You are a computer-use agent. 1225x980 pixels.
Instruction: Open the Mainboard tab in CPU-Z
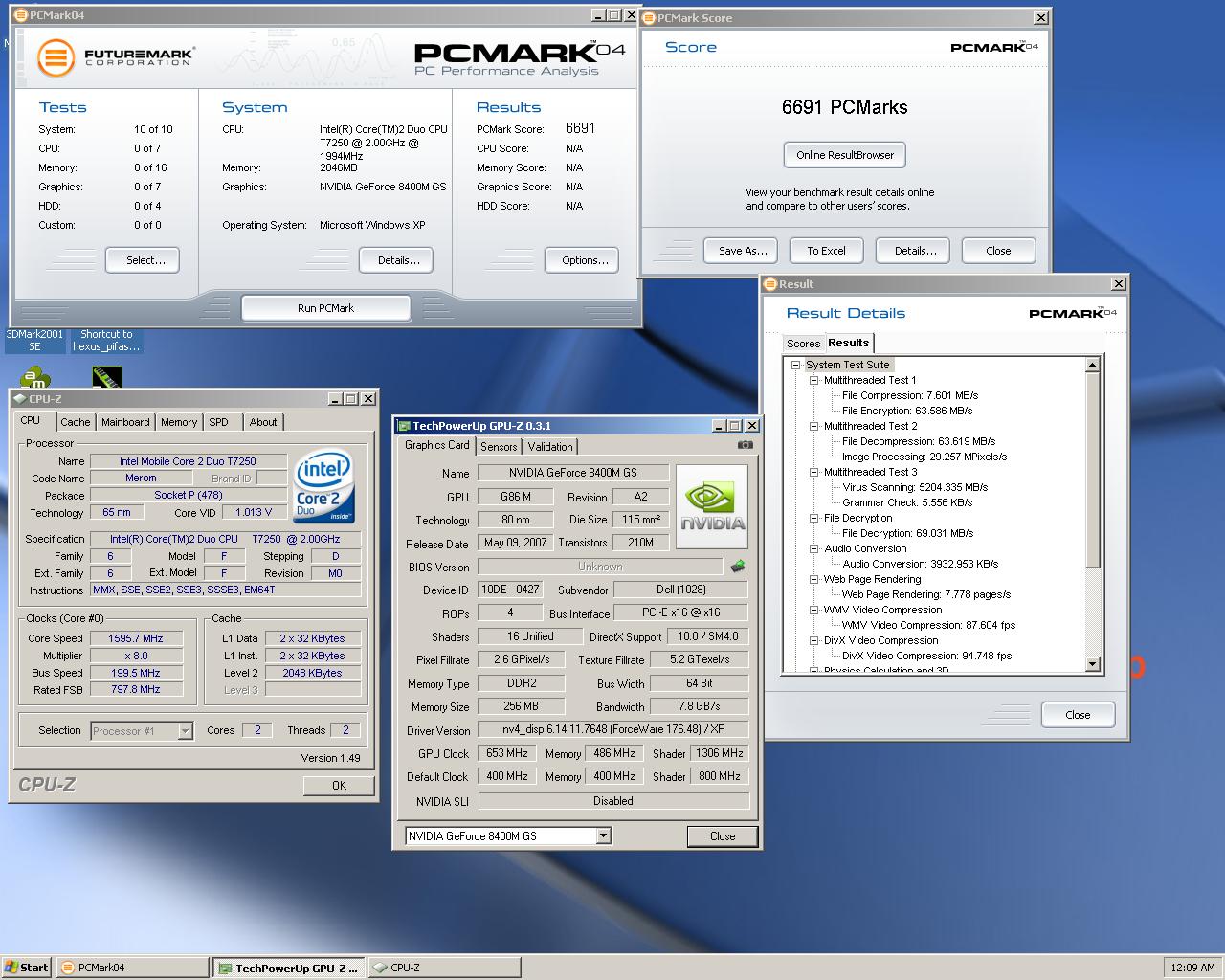[x=125, y=422]
